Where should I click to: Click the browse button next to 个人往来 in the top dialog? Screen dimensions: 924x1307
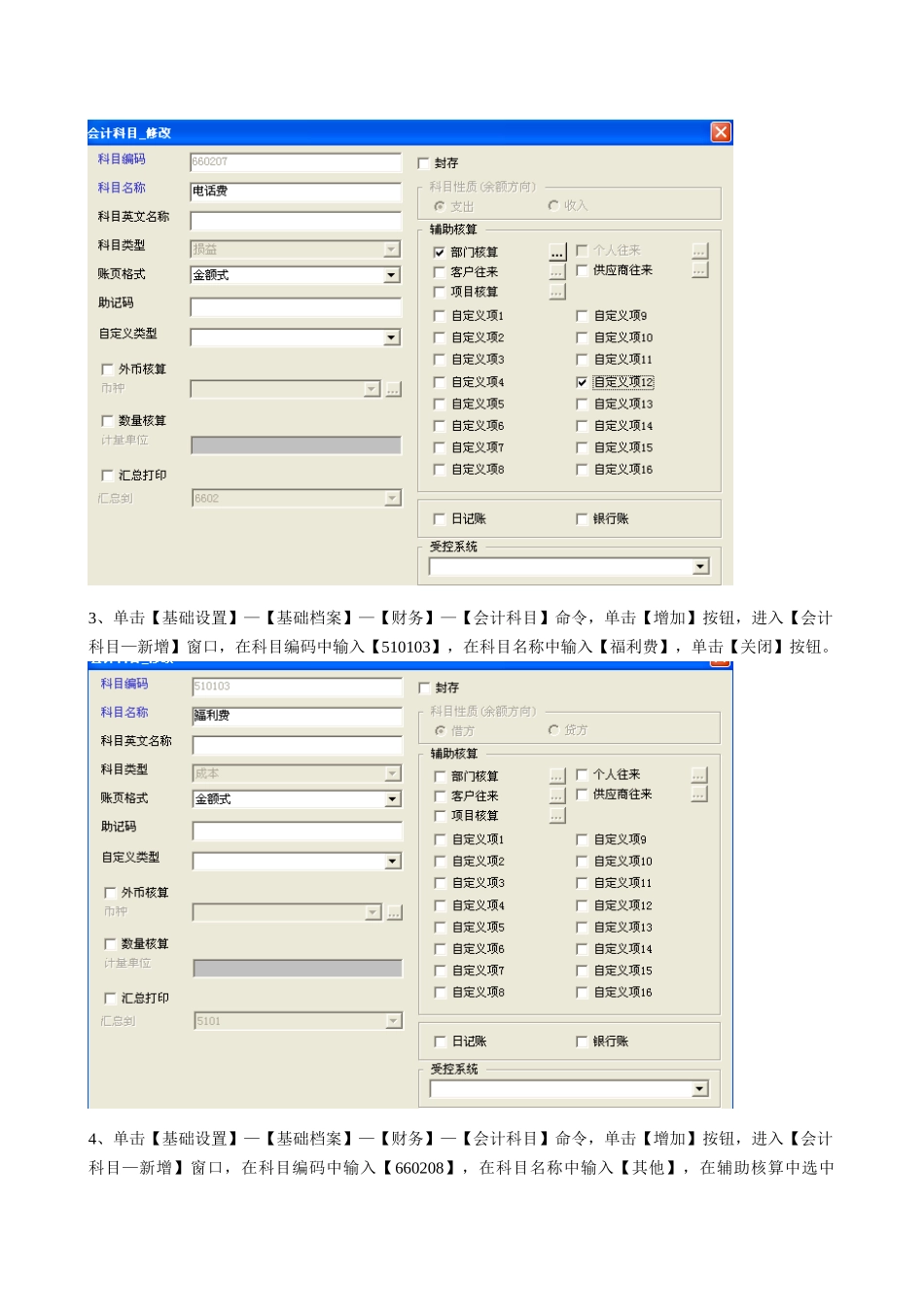coord(699,251)
